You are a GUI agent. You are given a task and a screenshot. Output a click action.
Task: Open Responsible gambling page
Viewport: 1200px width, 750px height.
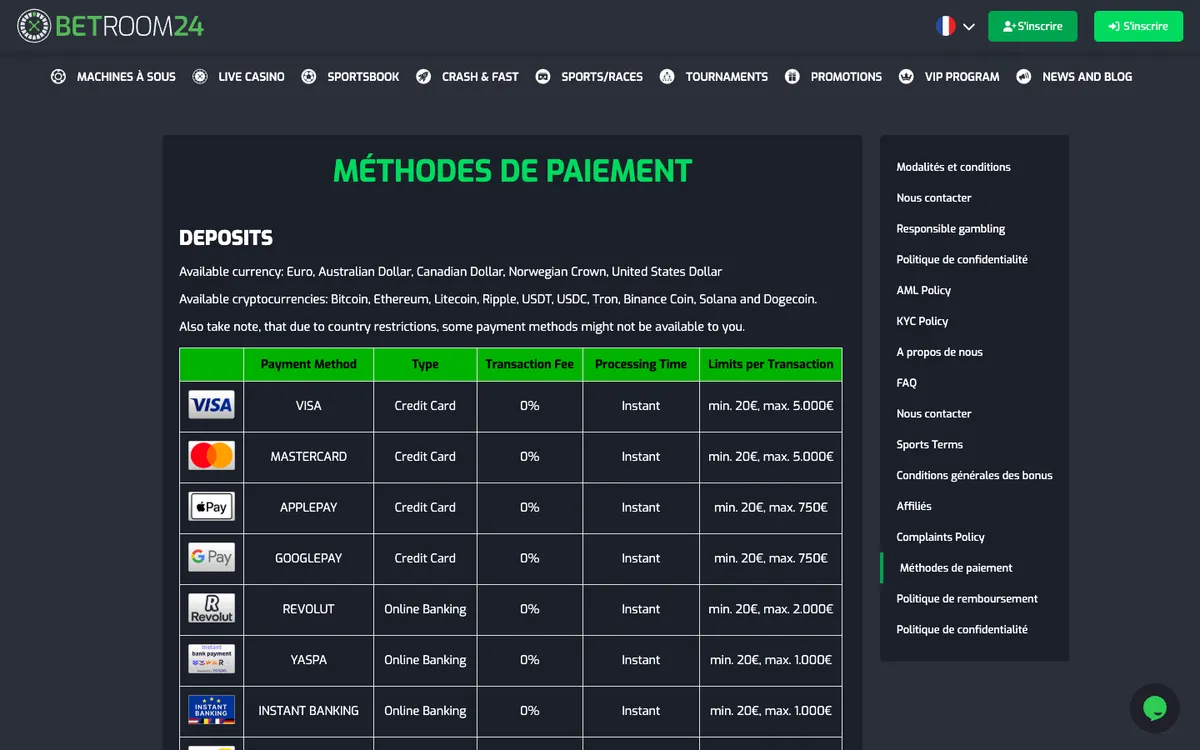click(x=950, y=229)
